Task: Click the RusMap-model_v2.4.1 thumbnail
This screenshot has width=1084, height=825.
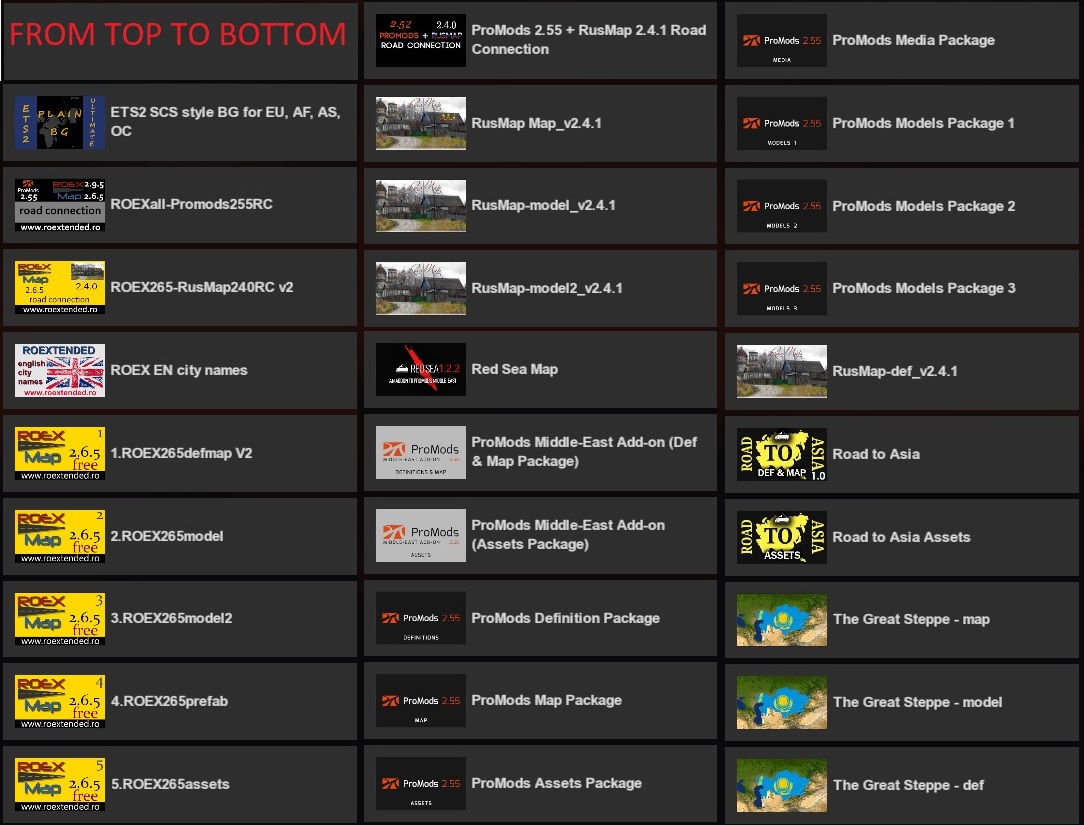Action: (420, 205)
